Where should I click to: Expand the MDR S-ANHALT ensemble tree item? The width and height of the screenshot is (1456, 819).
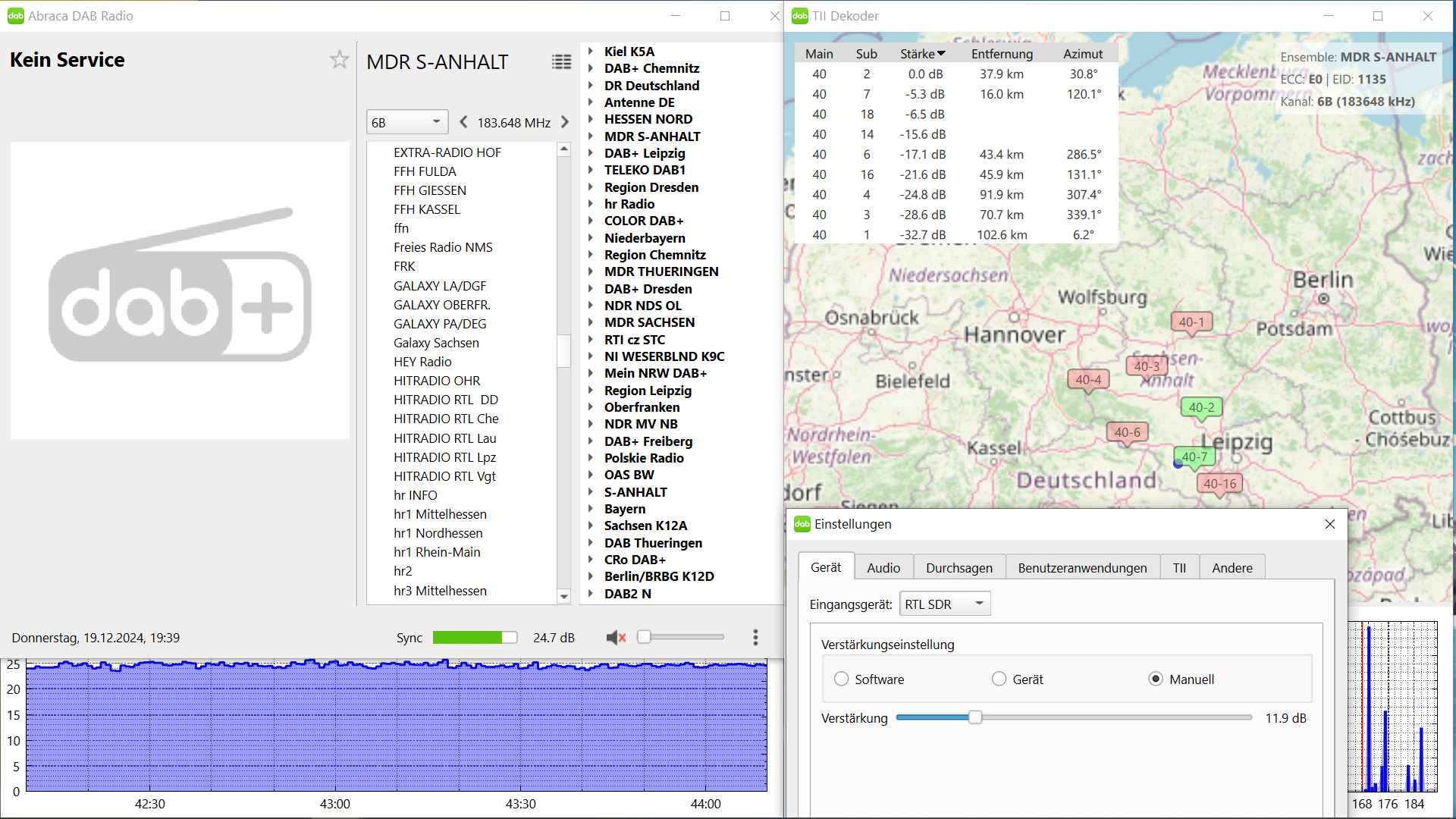coord(591,136)
